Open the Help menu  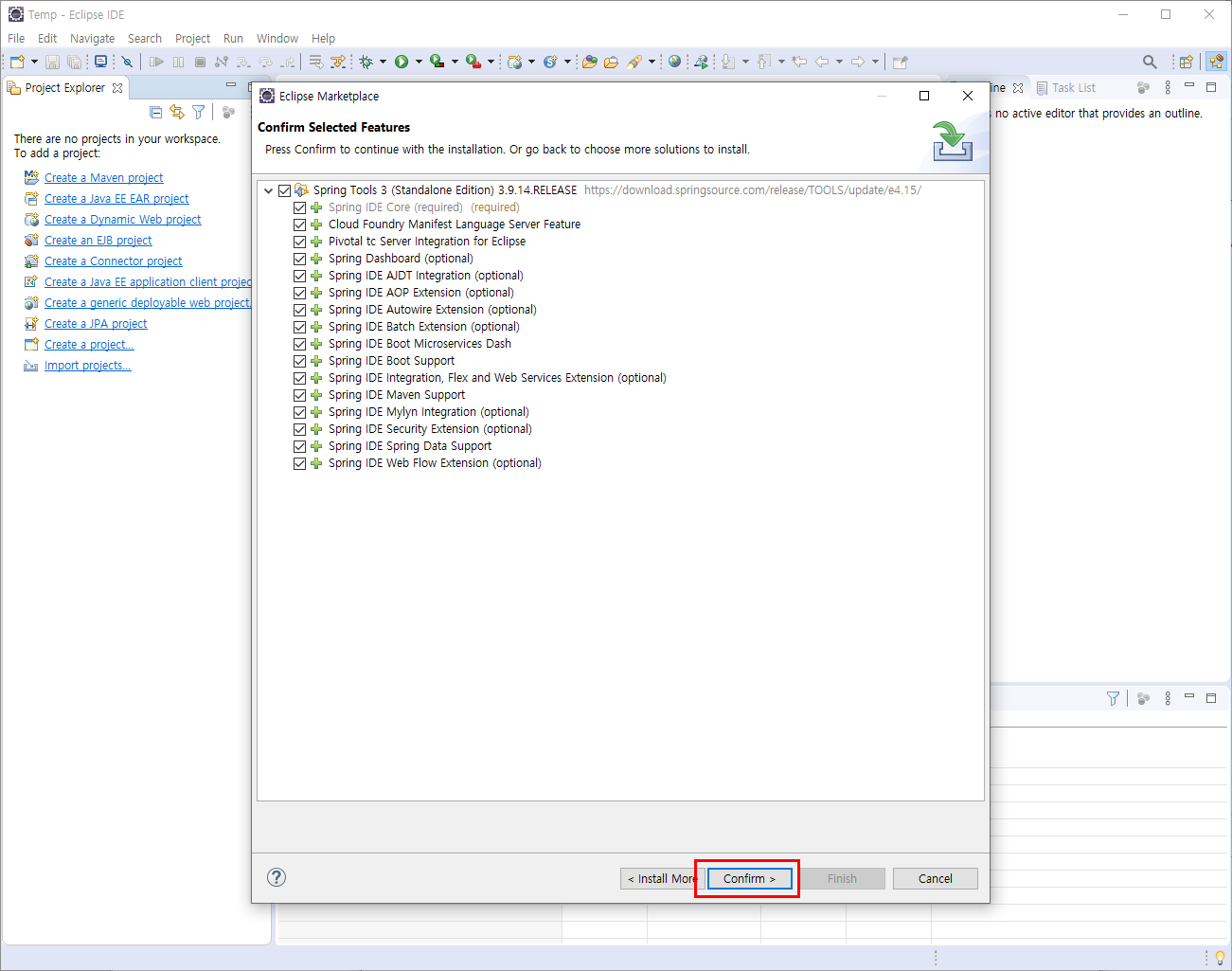[x=323, y=38]
